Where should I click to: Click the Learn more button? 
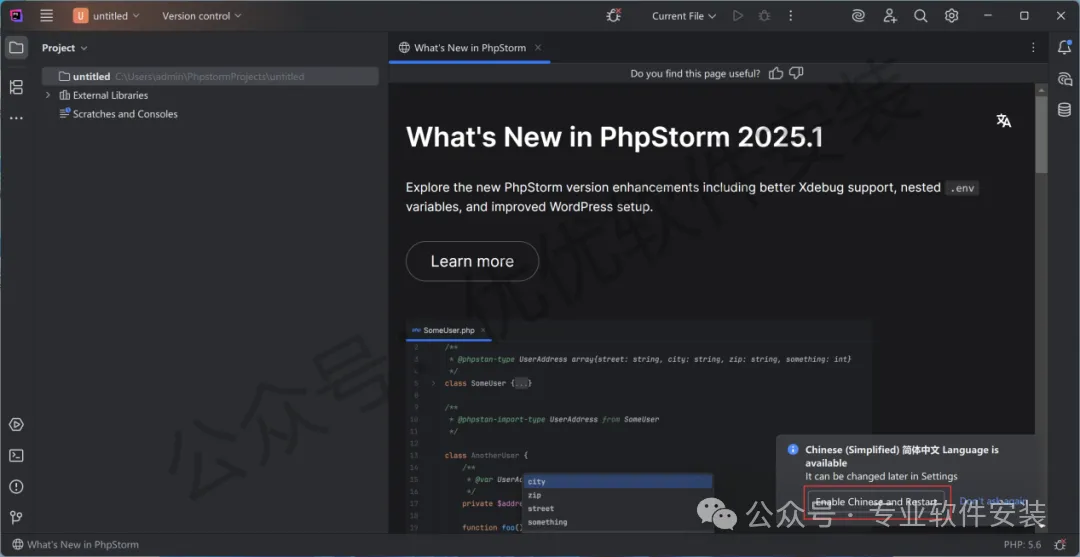(x=472, y=261)
